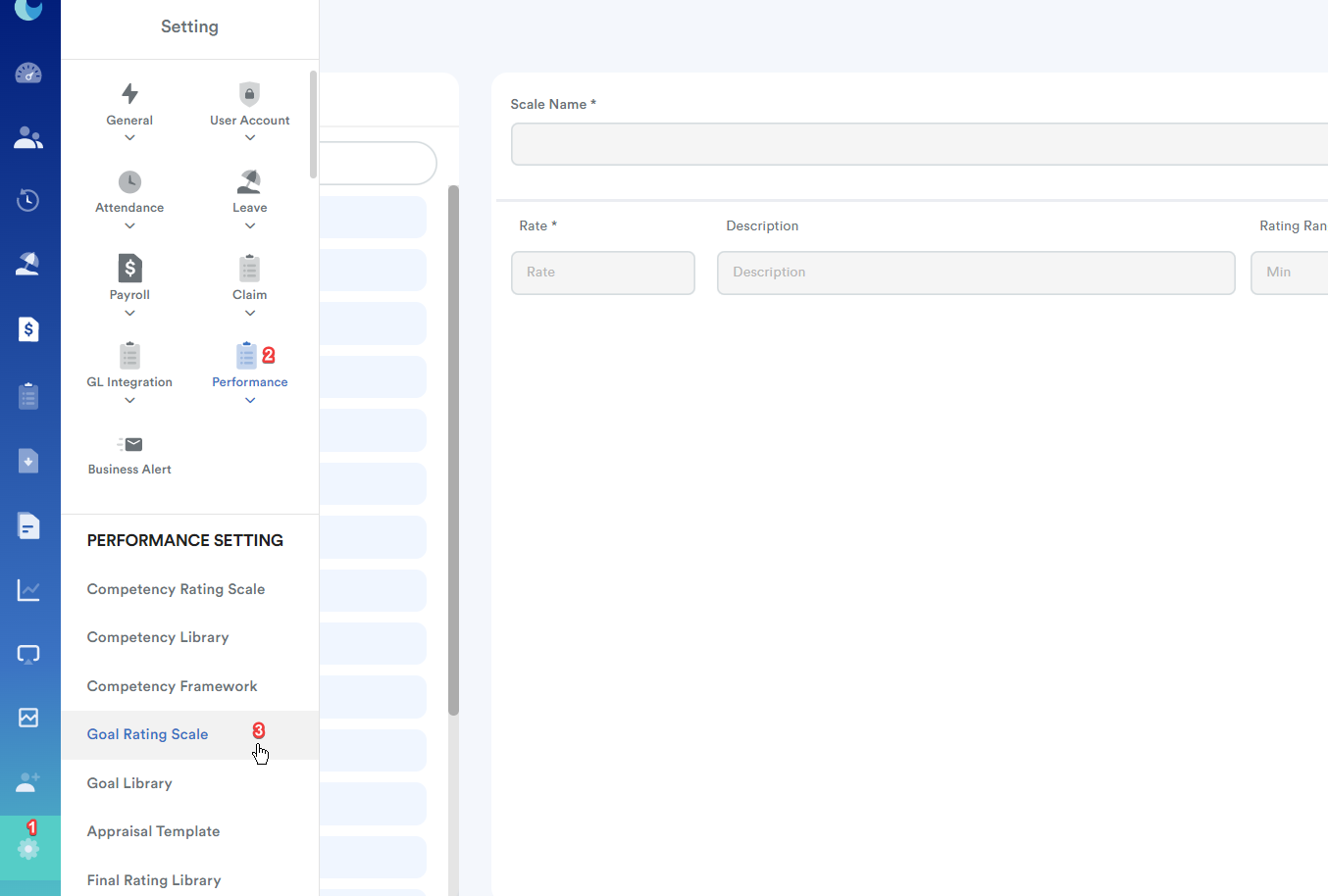Open Goal Library menu item
The width and height of the screenshot is (1328, 896).
pyautogui.click(x=129, y=783)
